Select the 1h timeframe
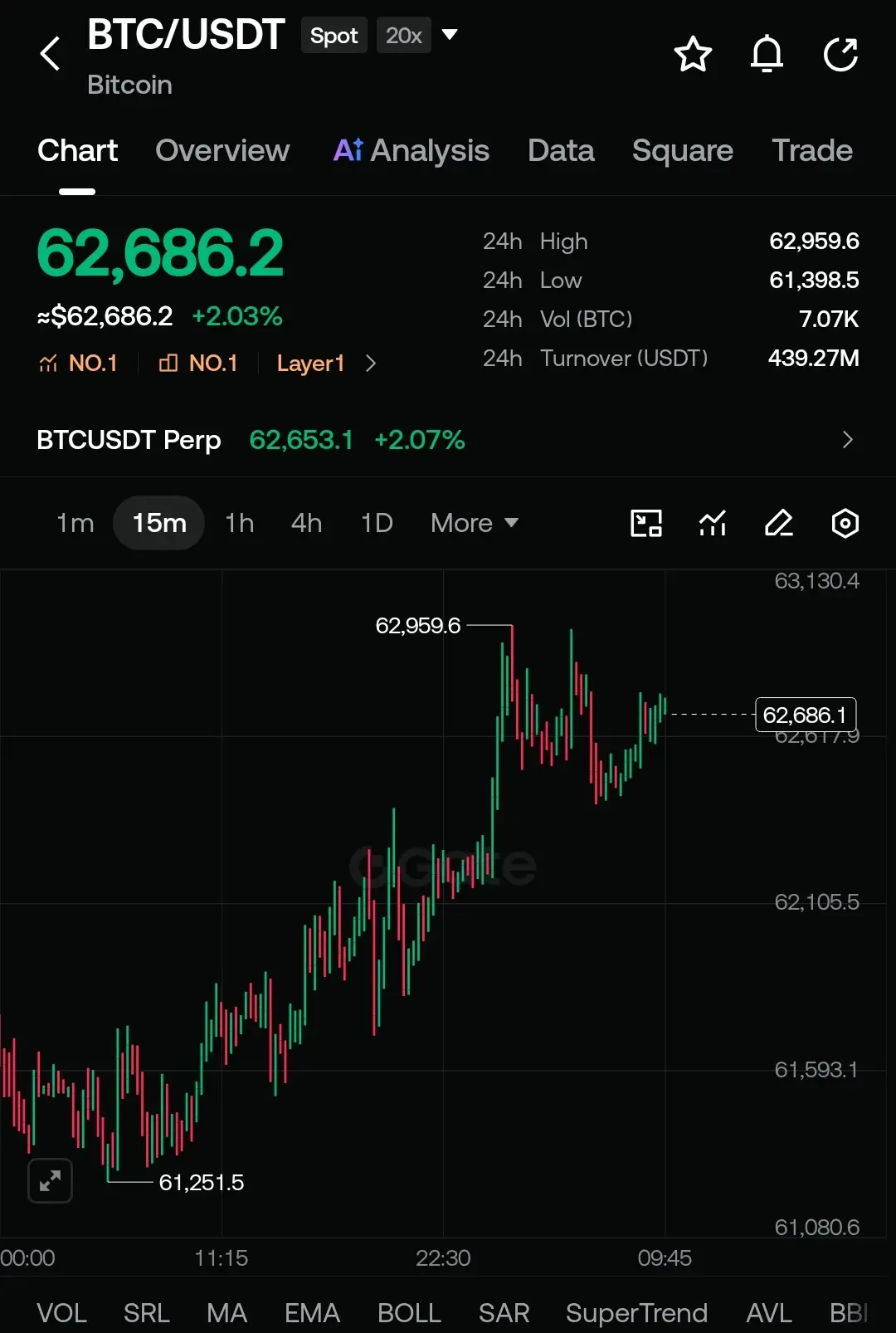Screen dimensions: 896x1333 click(x=239, y=523)
